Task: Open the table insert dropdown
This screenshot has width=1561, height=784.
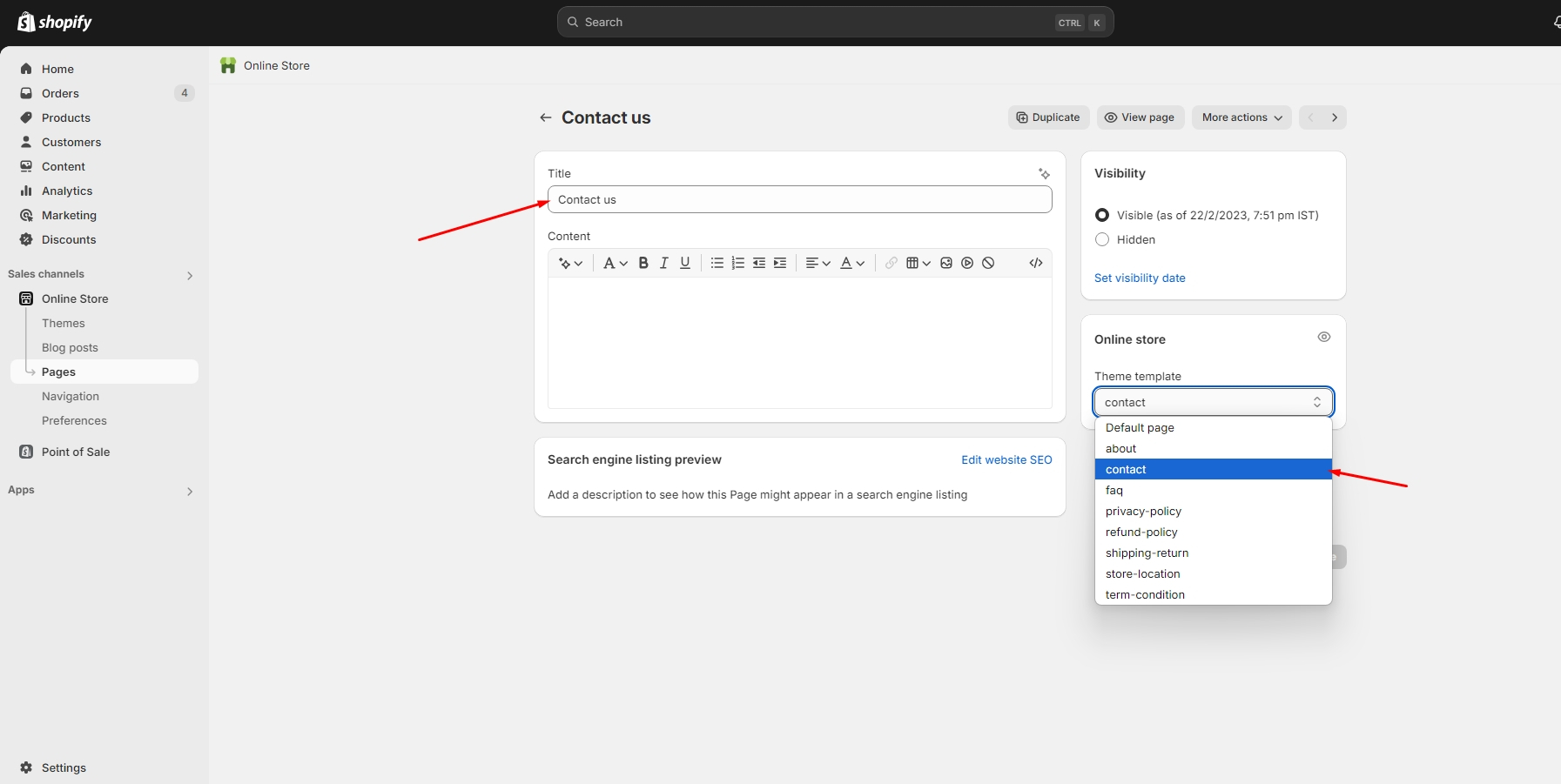Action: (918, 263)
